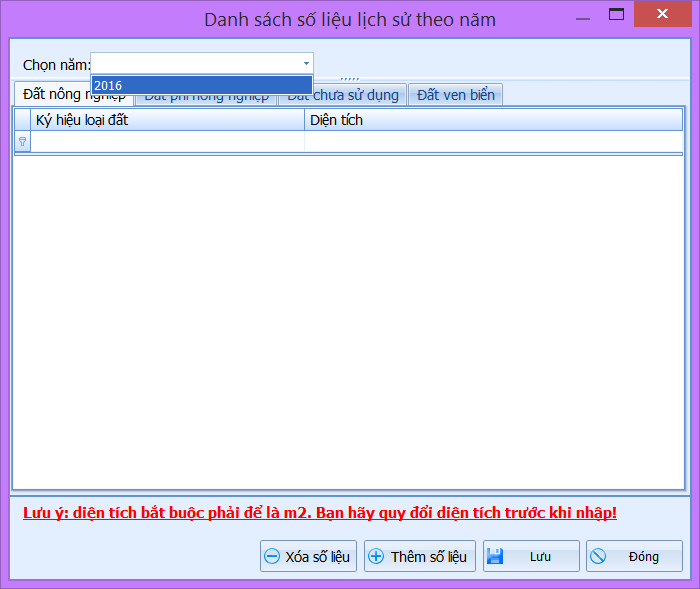Select the Đất ven biển tab
Viewport: 700px width, 589px height.
455,95
